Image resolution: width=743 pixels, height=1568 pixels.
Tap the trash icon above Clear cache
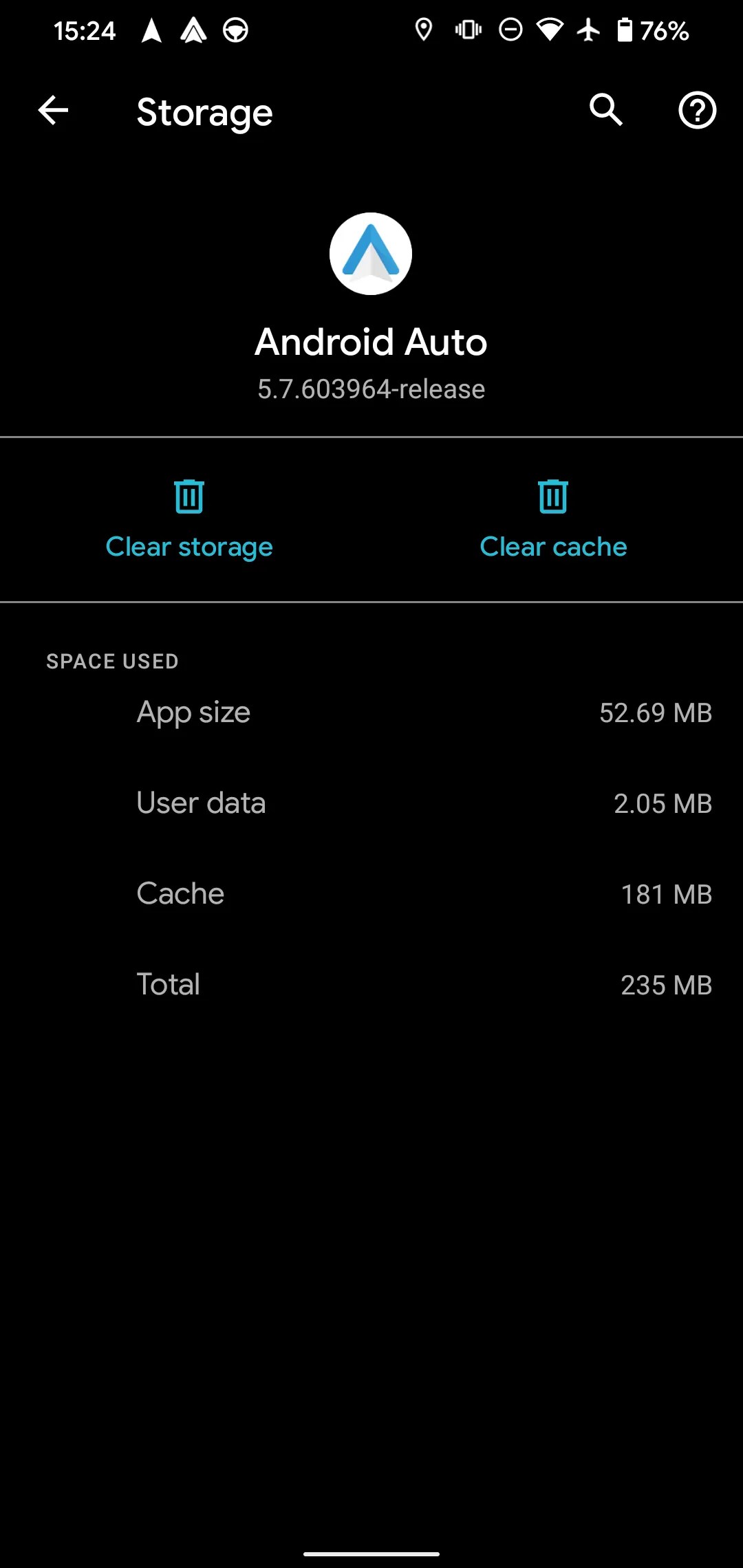point(553,497)
